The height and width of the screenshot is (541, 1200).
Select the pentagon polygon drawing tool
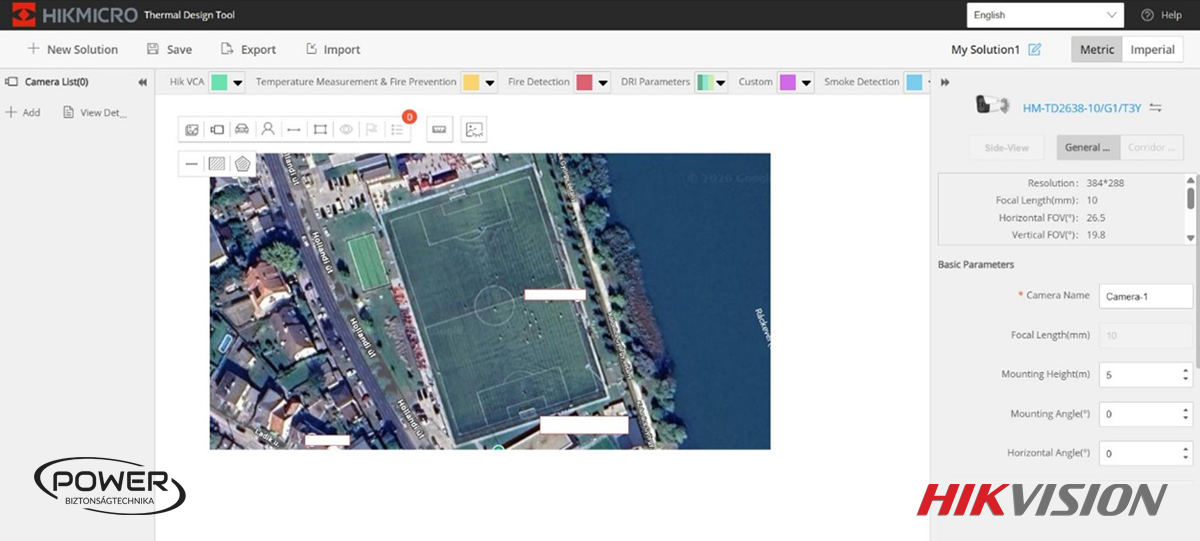pyautogui.click(x=242, y=163)
